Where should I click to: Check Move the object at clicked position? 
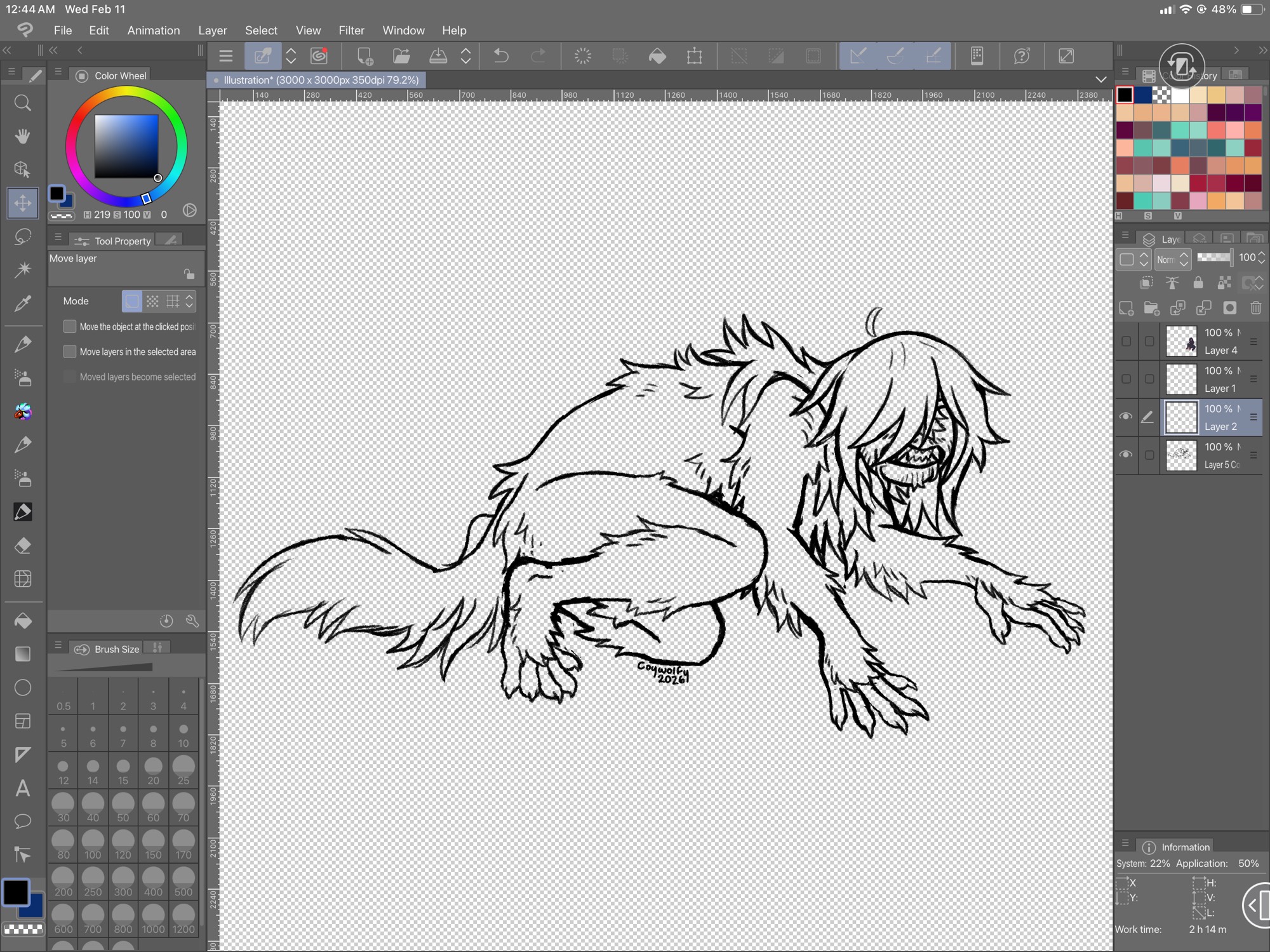pos(70,326)
